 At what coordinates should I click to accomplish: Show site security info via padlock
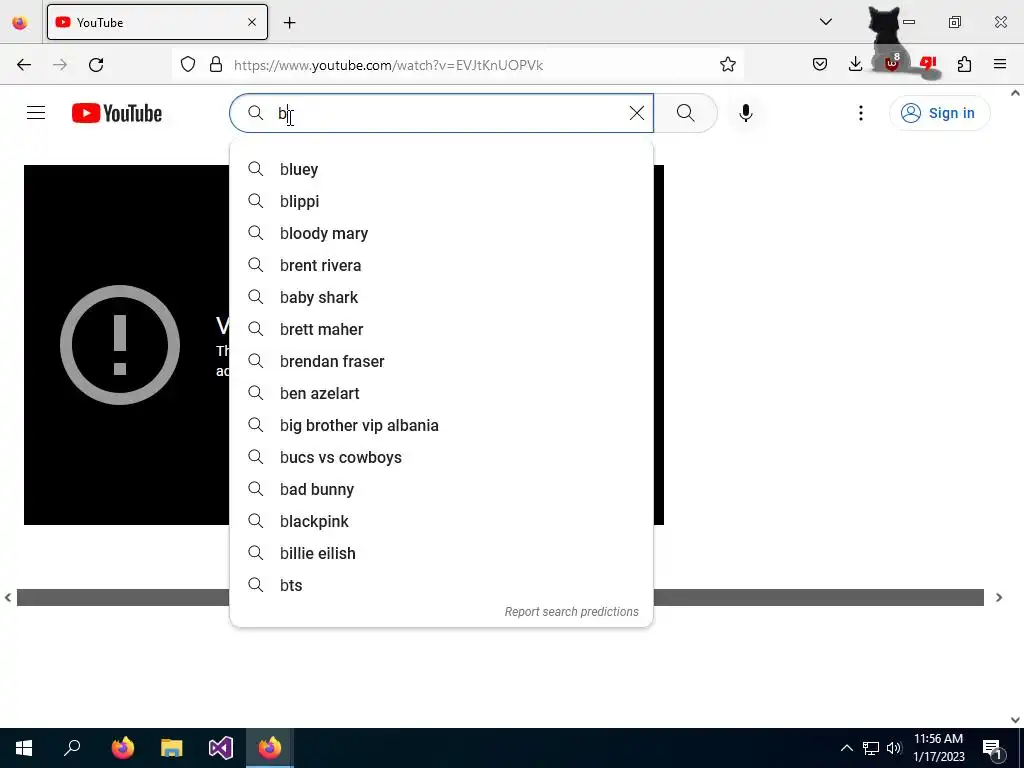(x=216, y=65)
